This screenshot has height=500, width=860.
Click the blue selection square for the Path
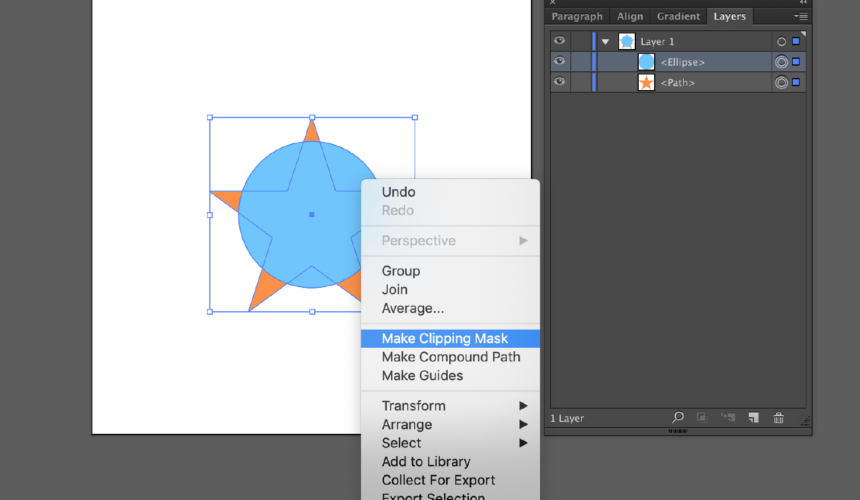click(x=796, y=82)
